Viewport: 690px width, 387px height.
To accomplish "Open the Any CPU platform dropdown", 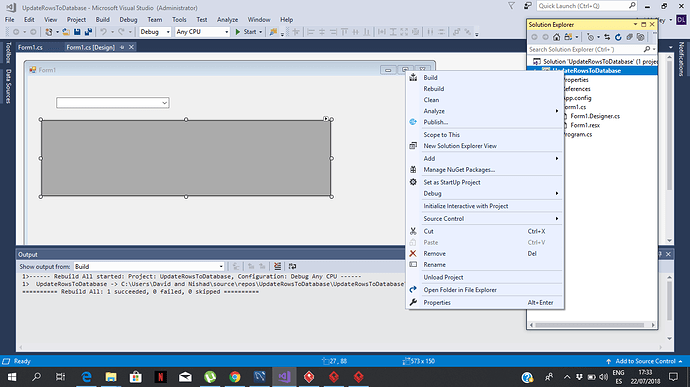I will 202,32.
